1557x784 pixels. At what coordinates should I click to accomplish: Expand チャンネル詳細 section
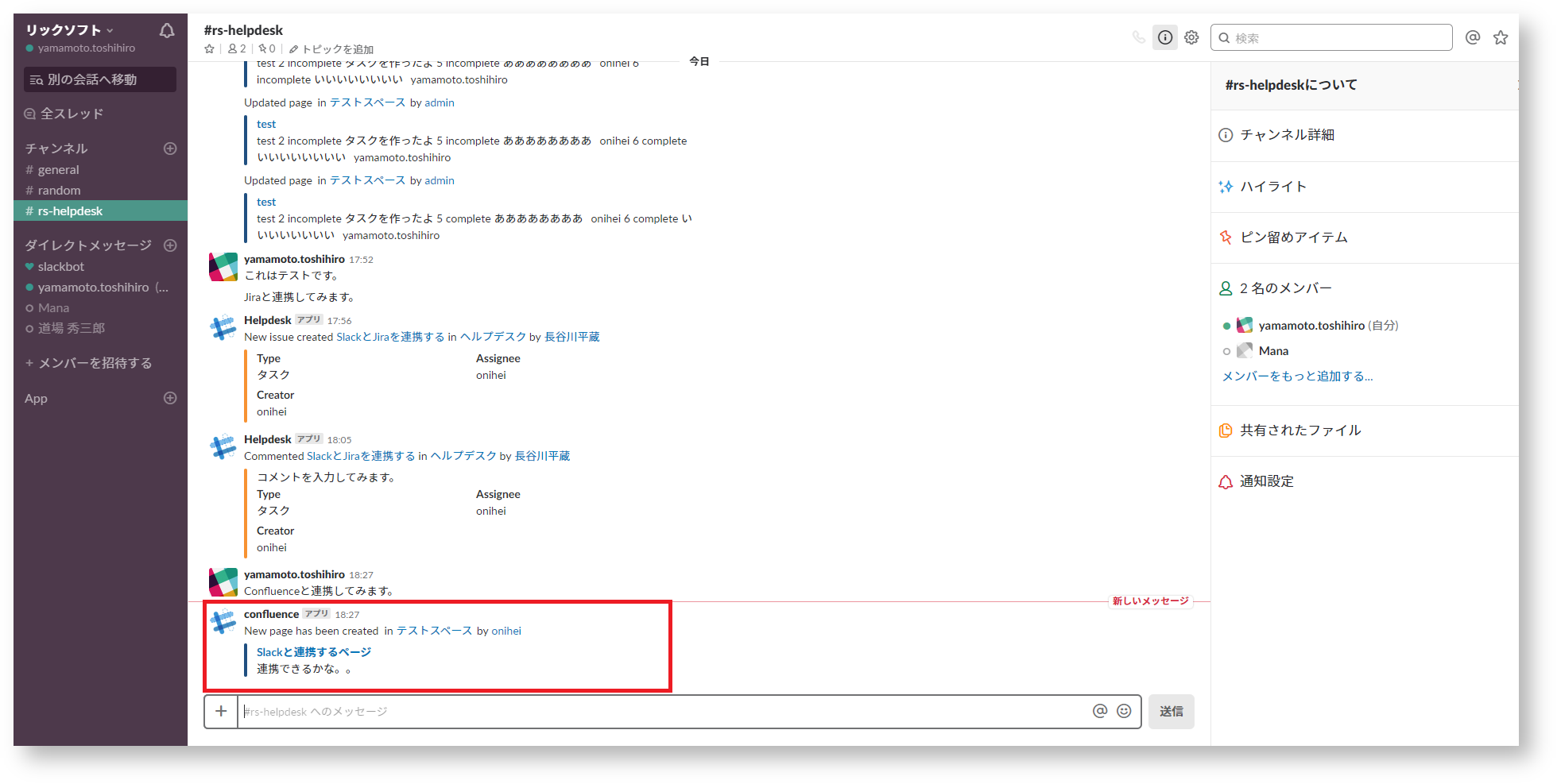1365,135
